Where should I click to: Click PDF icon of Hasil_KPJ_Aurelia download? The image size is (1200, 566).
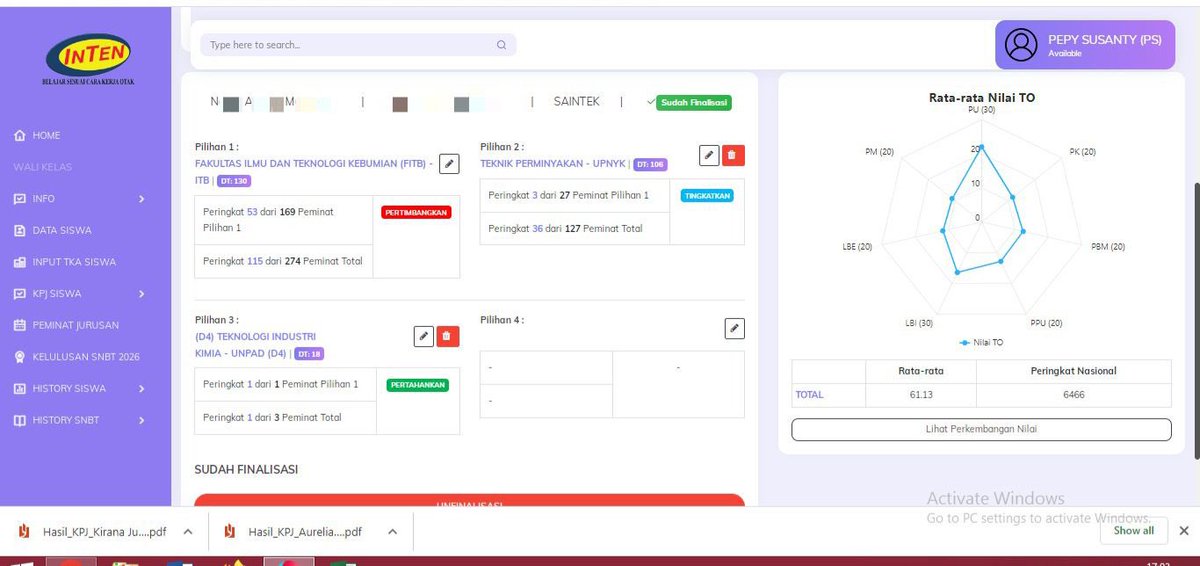[x=229, y=531]
